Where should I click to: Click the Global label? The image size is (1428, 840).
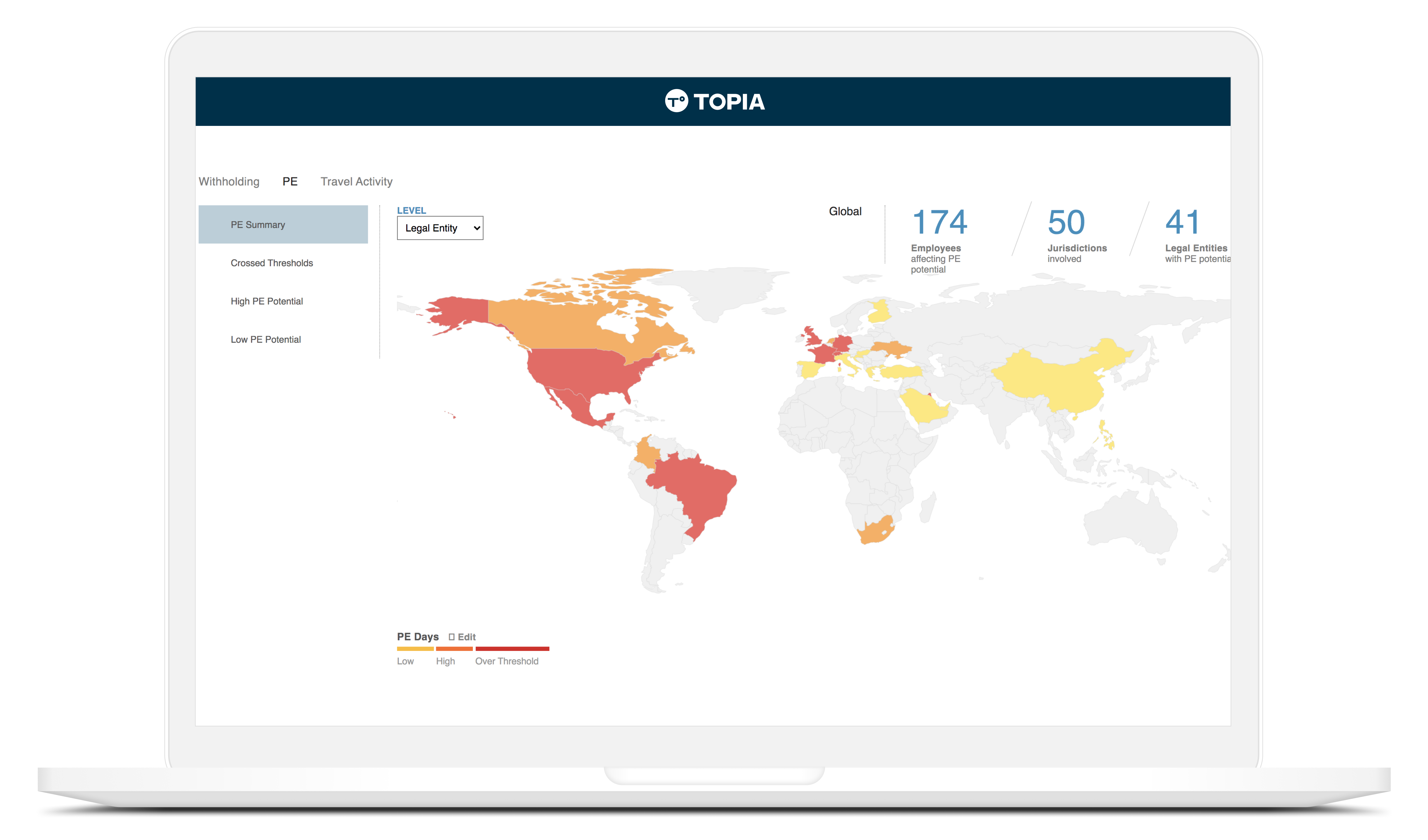pos(845,211)
